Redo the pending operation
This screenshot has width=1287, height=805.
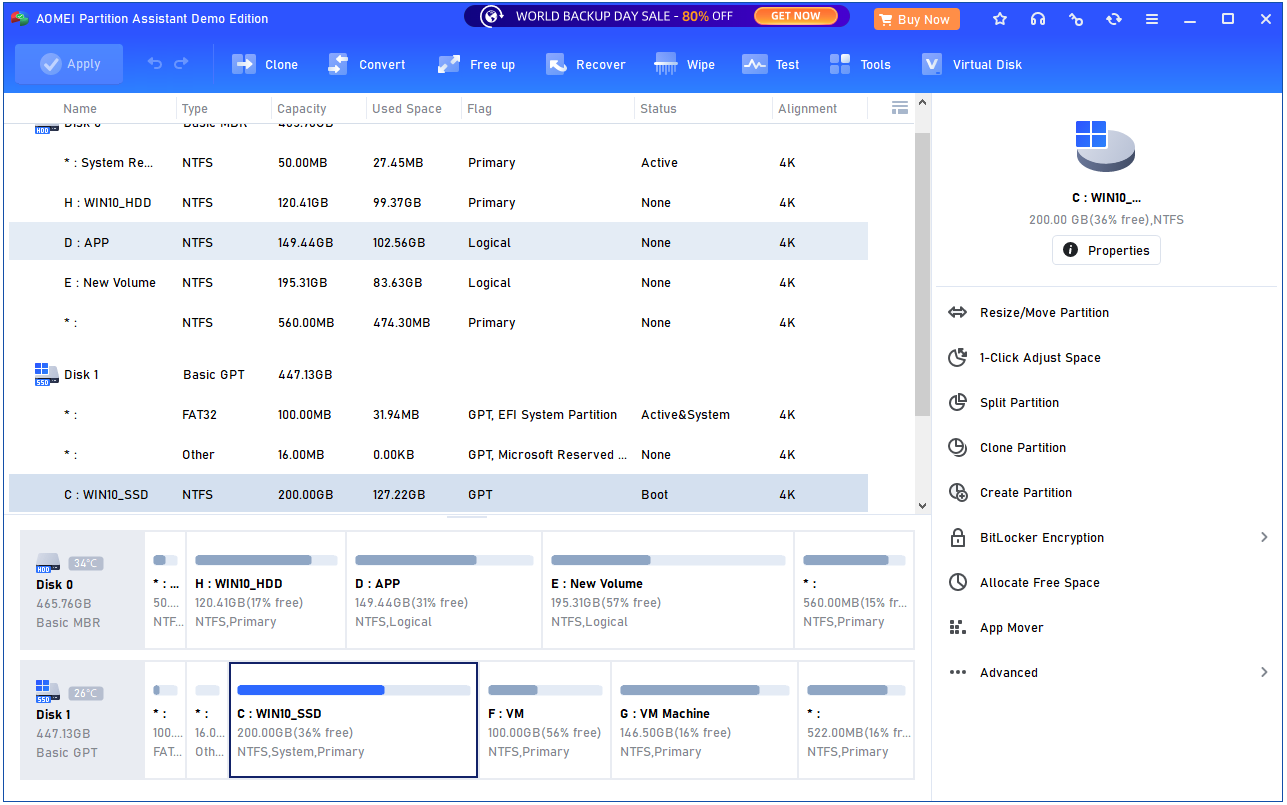point(181,64)
